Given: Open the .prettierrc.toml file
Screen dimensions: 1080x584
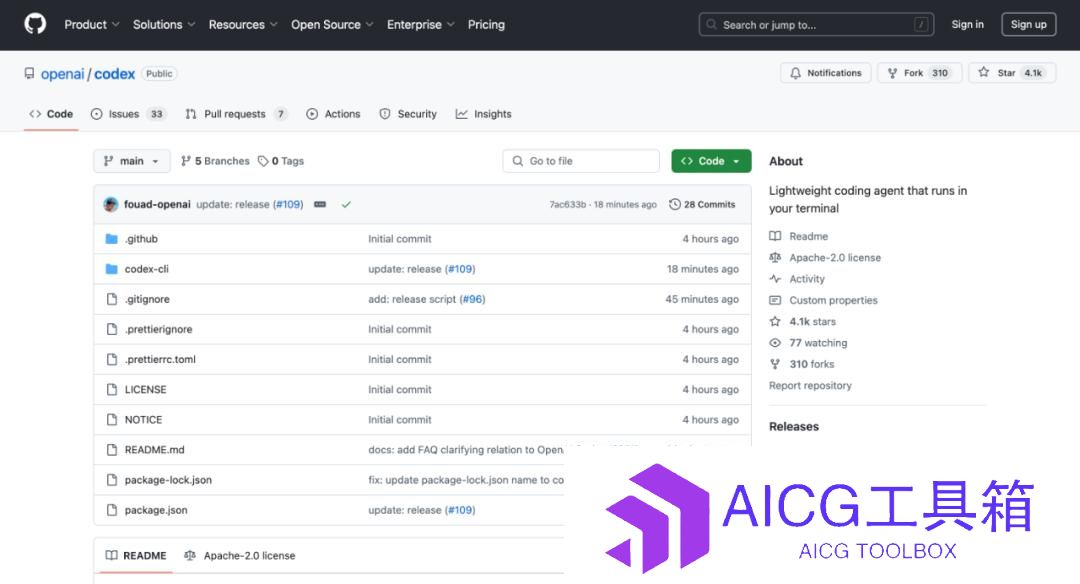Looking at the screenshot, I should [x=160, y=359].
